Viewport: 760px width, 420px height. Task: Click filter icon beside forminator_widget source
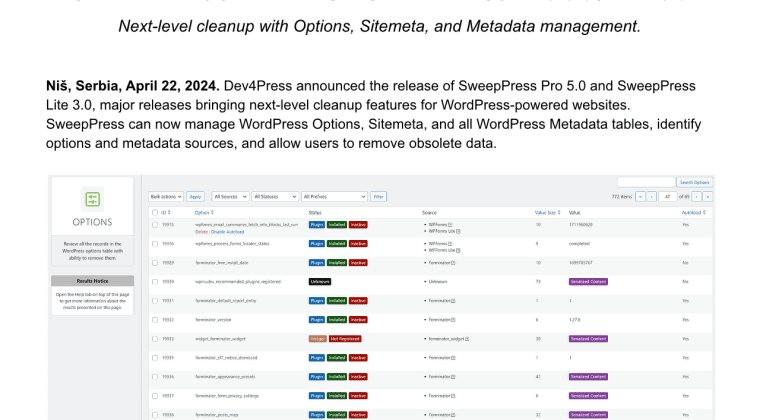coord(467,339)
